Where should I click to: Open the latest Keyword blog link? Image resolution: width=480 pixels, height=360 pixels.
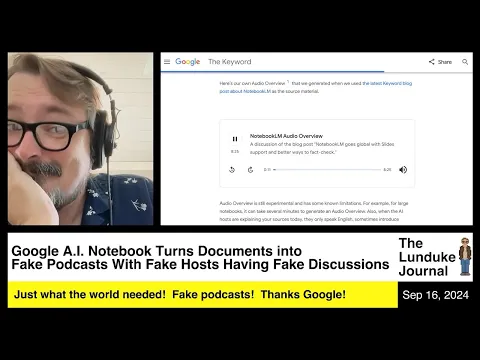[x=387, y=83]
